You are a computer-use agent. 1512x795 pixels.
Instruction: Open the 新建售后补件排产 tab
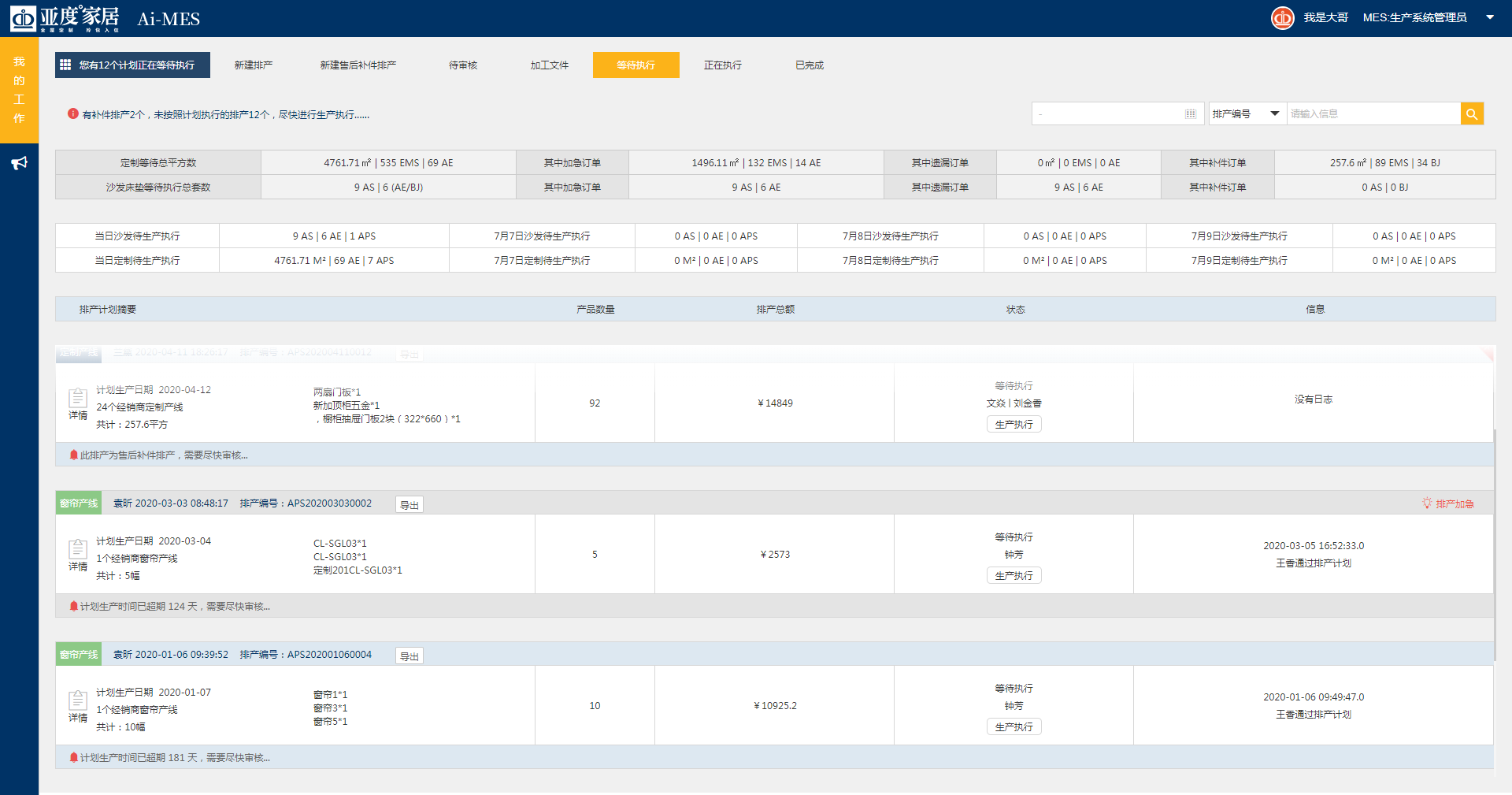pyautogui.click(x=358, y=65)
